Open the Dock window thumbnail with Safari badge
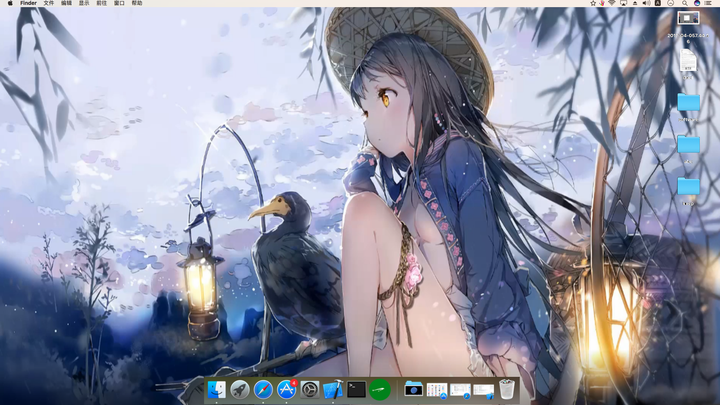Screen dimensions: 720x405 (460, 390)
